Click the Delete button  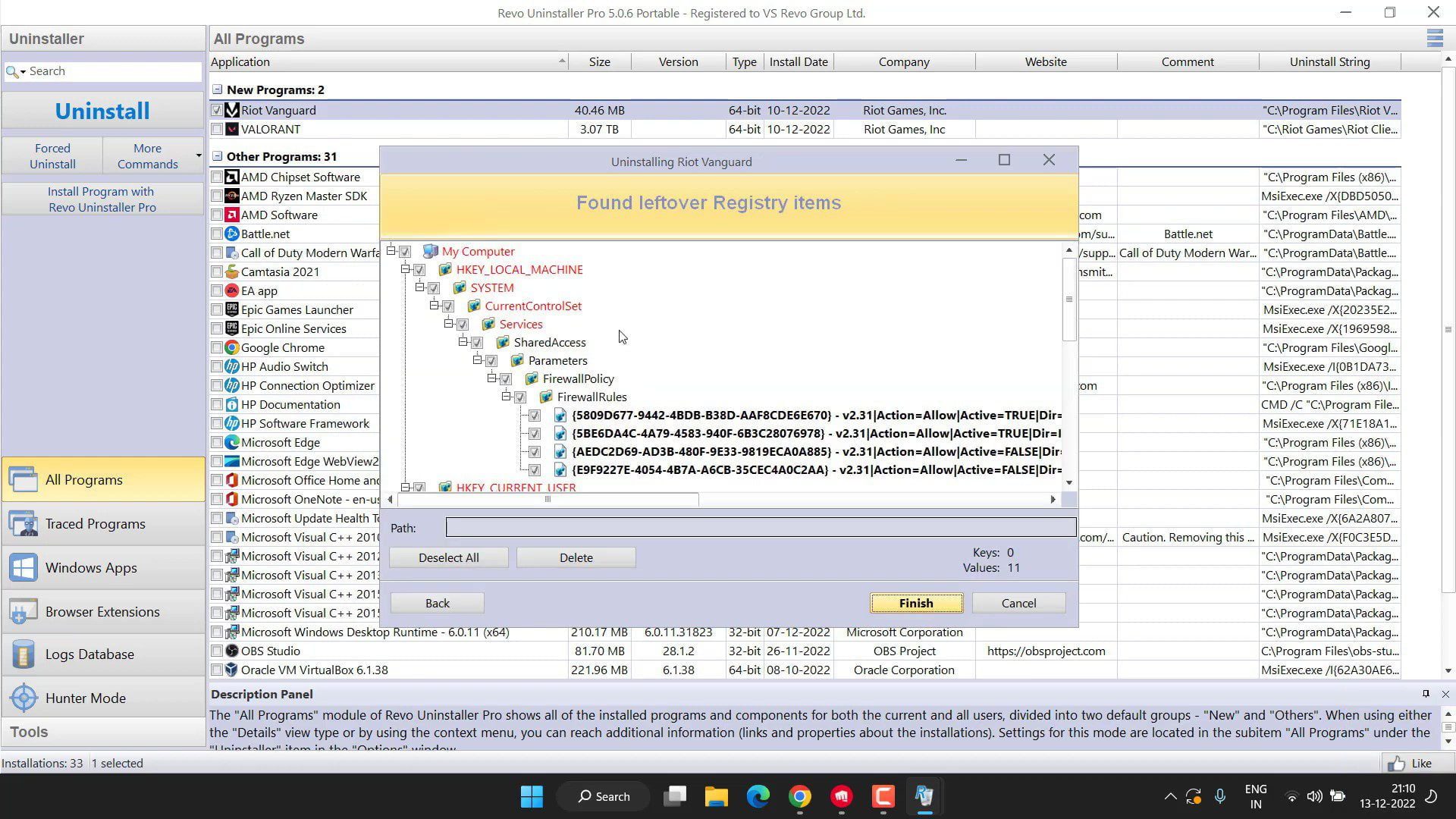(x=576, y=558)
